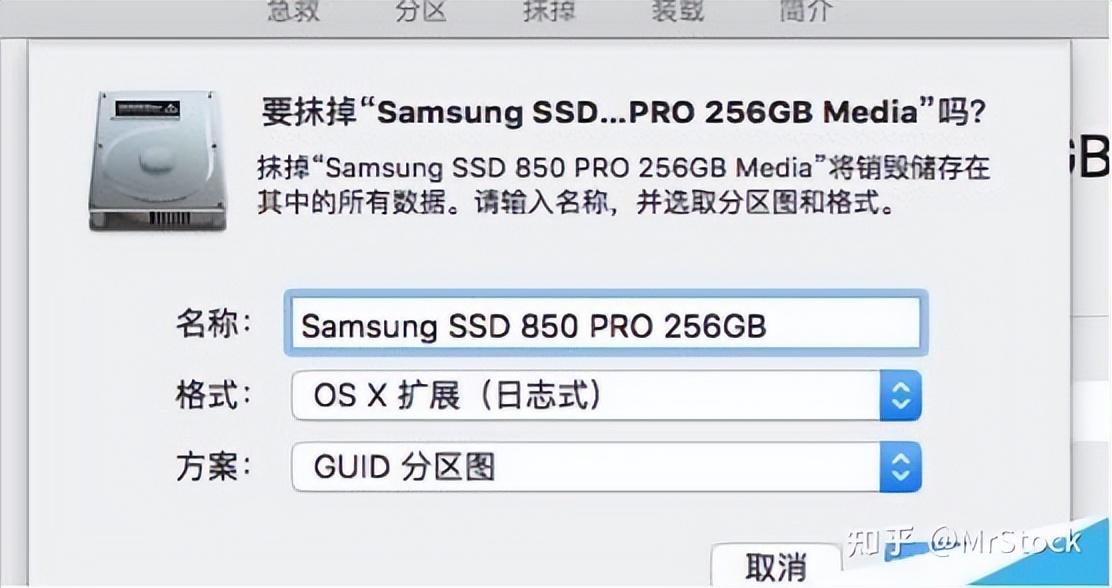Click the 取消 (Cancel) button
This screenshot has height=588, width=1112.
777,566
